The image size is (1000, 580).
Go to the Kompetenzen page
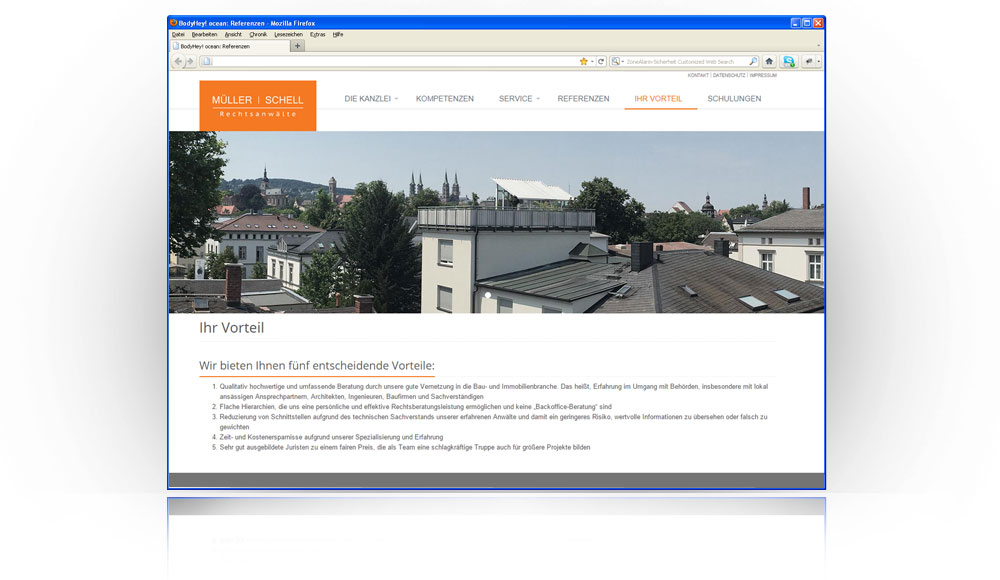444,99
